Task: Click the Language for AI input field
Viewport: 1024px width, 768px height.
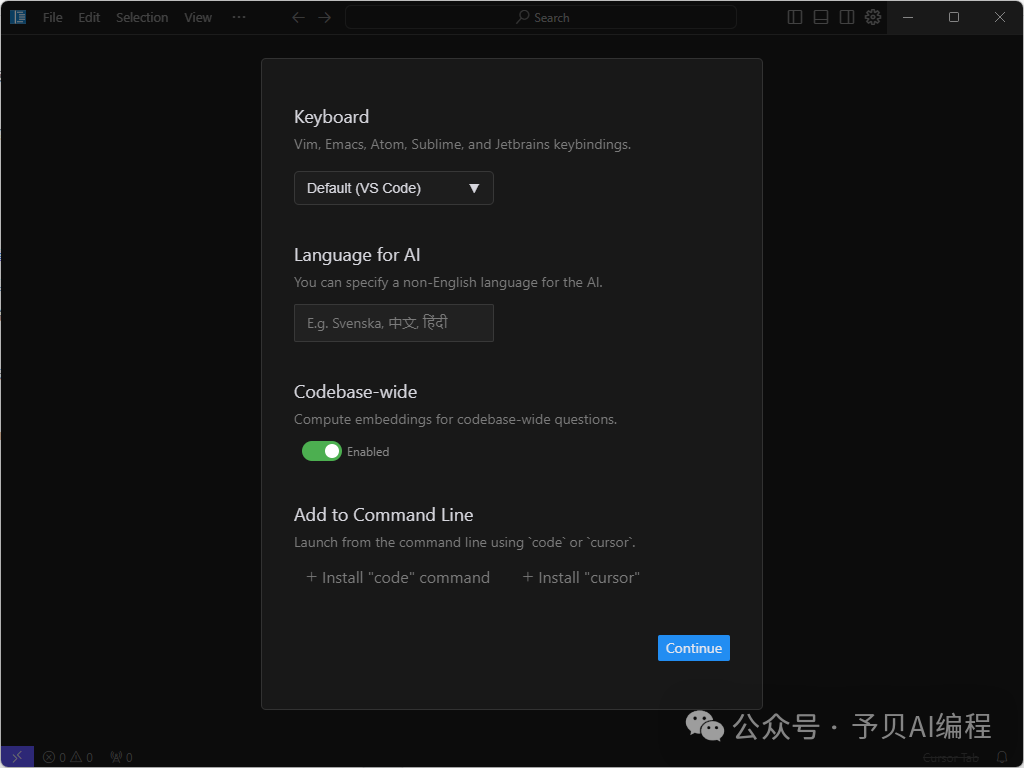Action: 394,323
